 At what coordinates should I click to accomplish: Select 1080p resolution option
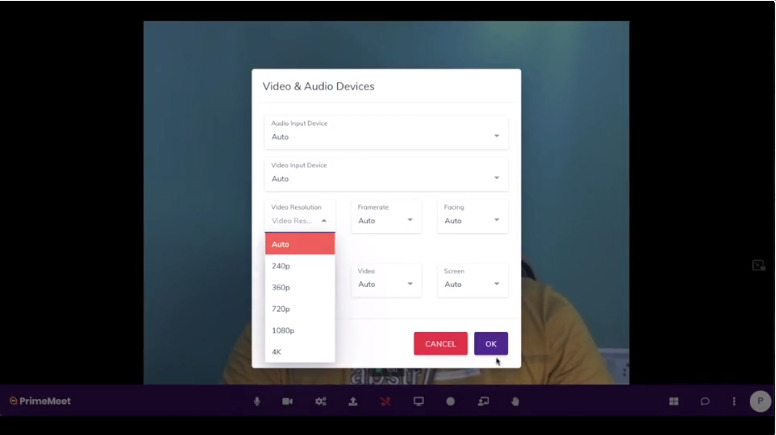[x=300, y=330]
